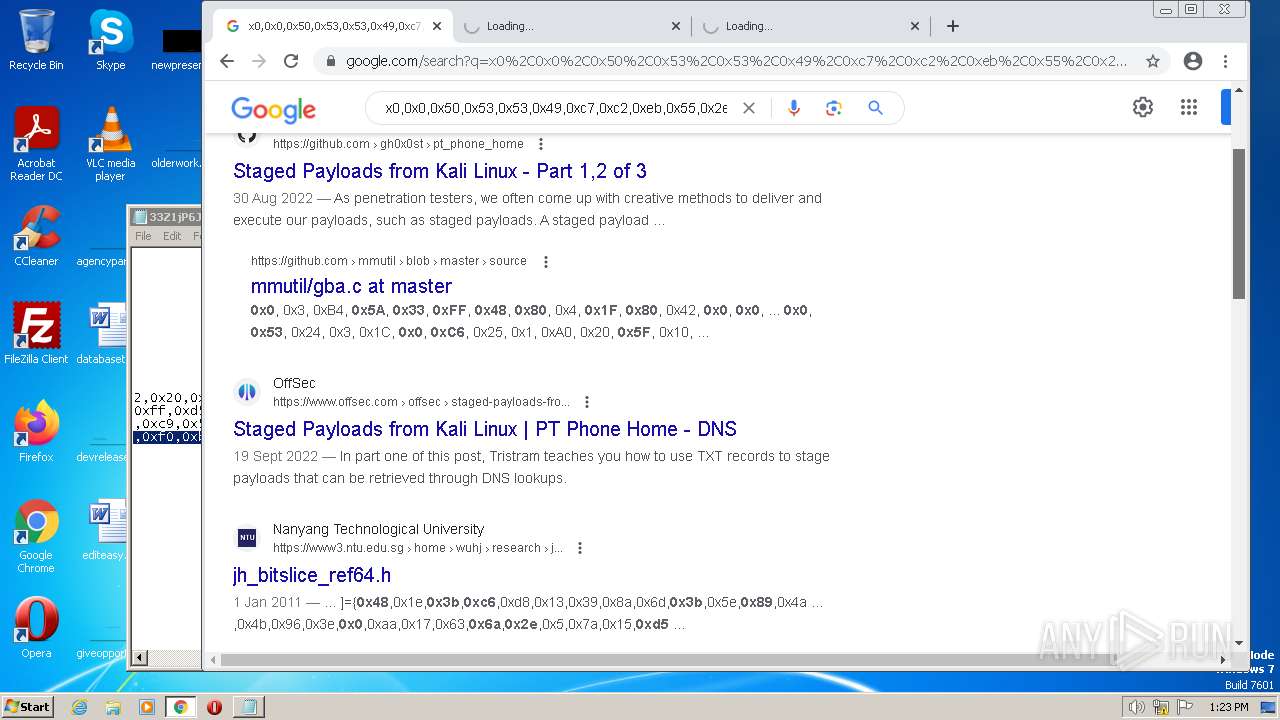Open options for OffSec result
The width and height of the screenshot is (1280, 720).
587,402
